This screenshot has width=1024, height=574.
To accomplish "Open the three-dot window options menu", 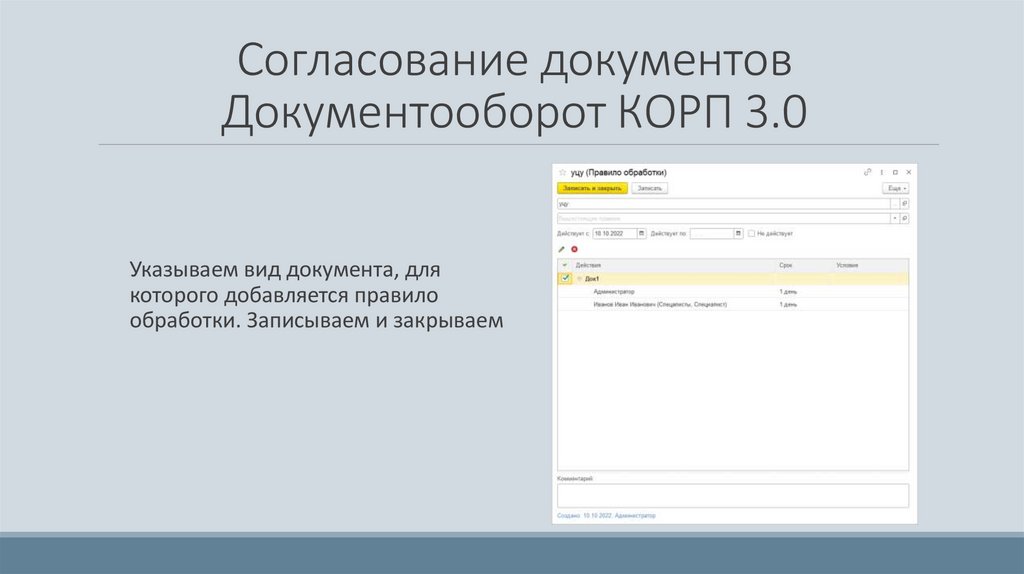I will pos(880,172).
